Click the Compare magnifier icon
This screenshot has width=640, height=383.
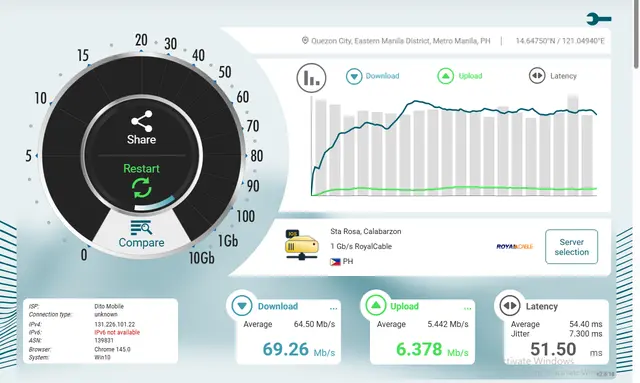click(x=141, y=227)
